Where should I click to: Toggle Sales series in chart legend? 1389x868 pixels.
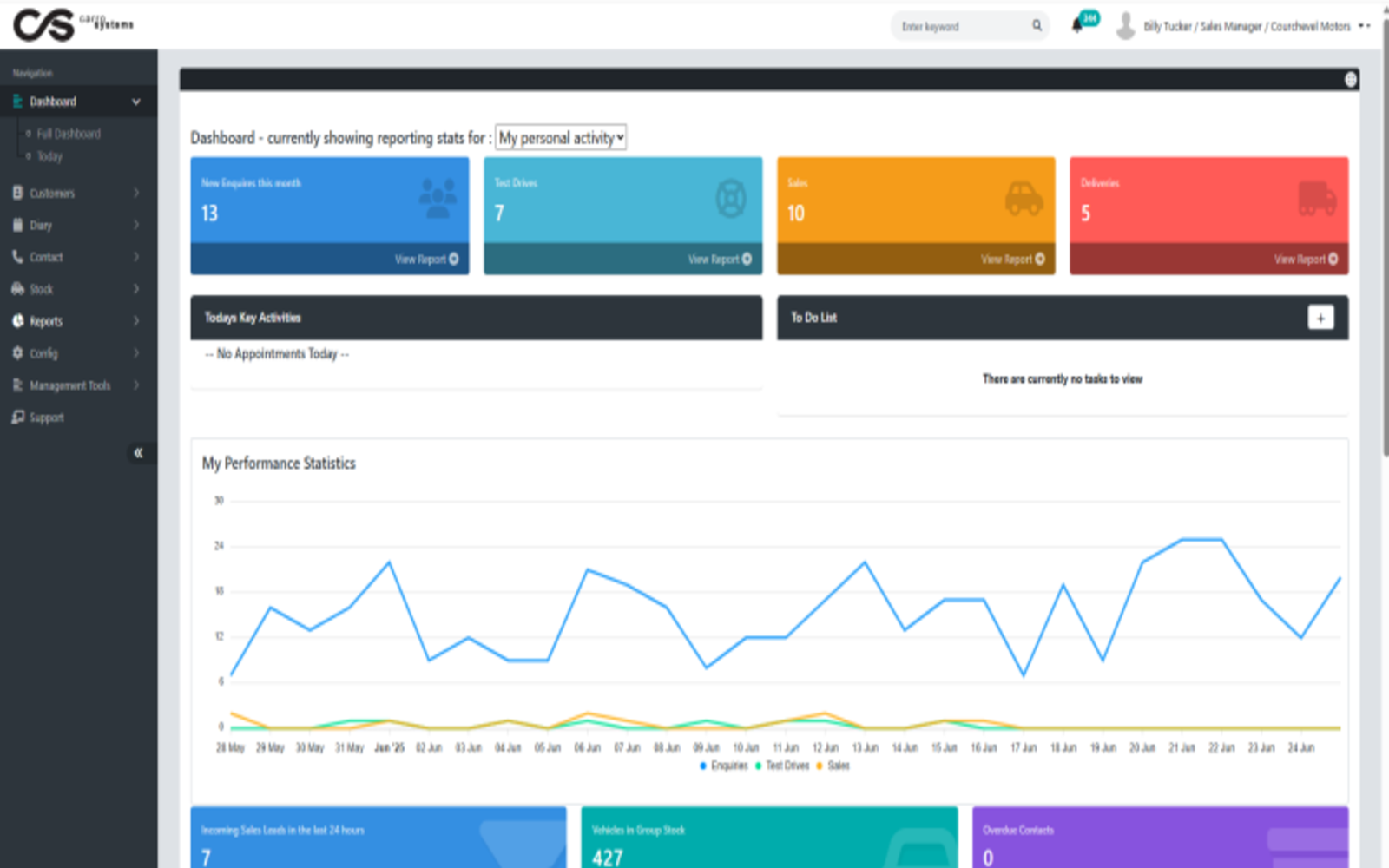(x=833, y=766)
